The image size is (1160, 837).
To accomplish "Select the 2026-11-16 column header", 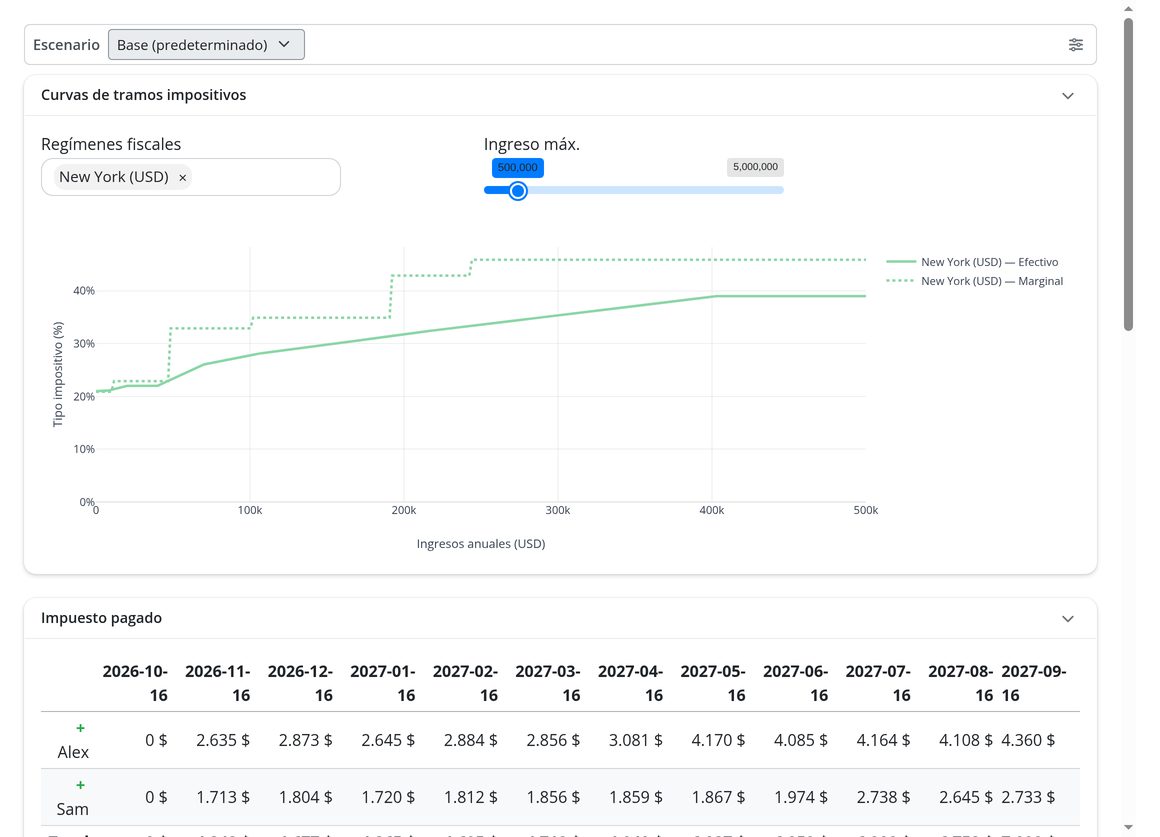I will point(218,683).
